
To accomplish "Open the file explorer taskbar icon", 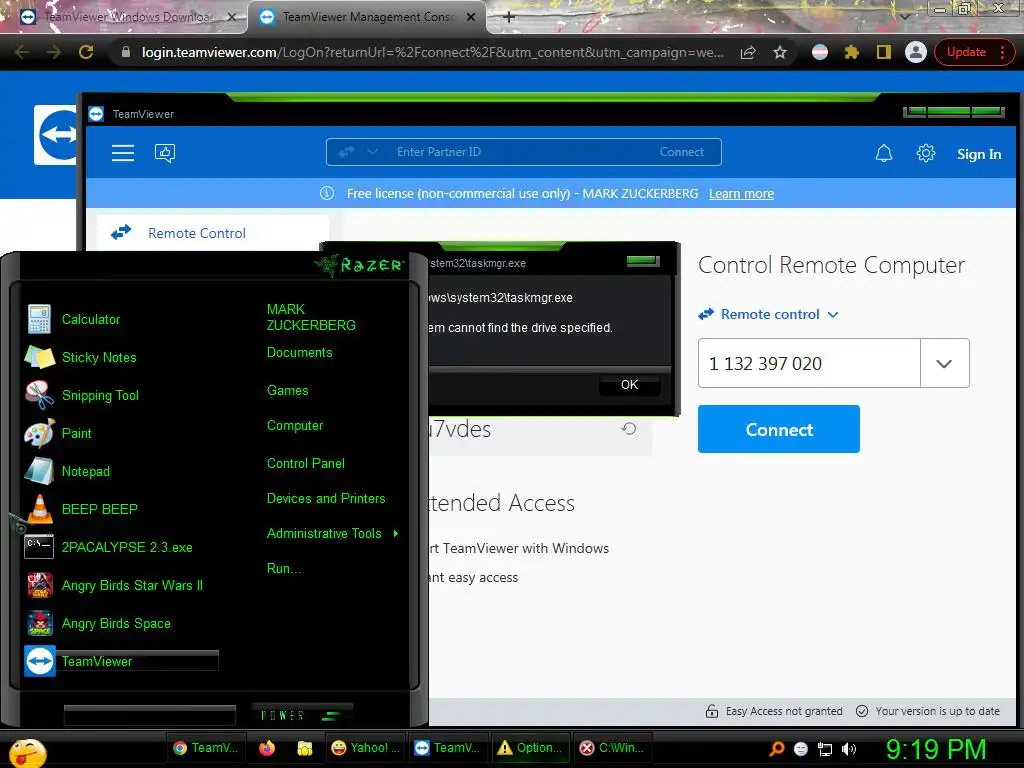I will [304, 748].
